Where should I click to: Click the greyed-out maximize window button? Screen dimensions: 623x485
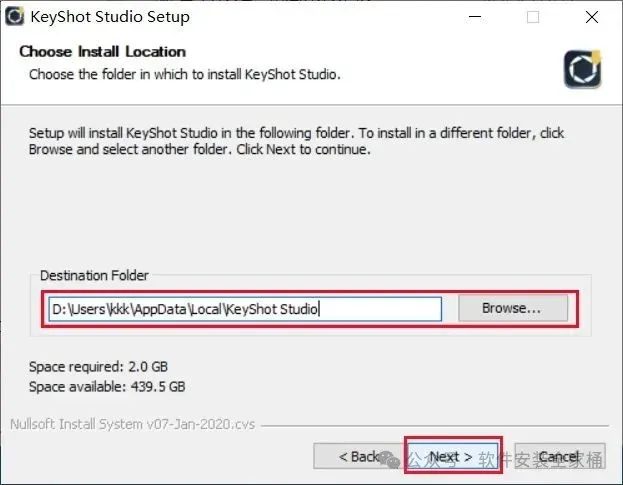click(x=533, y=17)
